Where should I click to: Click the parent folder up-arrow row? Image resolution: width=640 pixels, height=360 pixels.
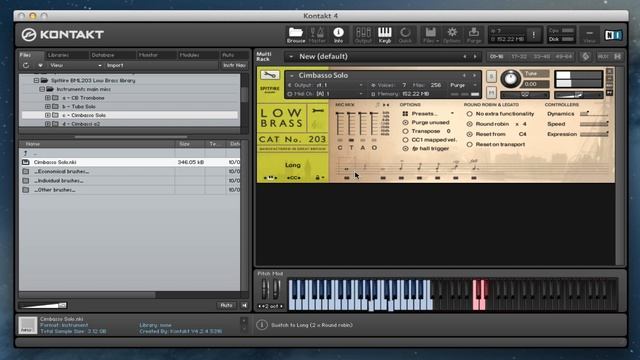(129, 153)
